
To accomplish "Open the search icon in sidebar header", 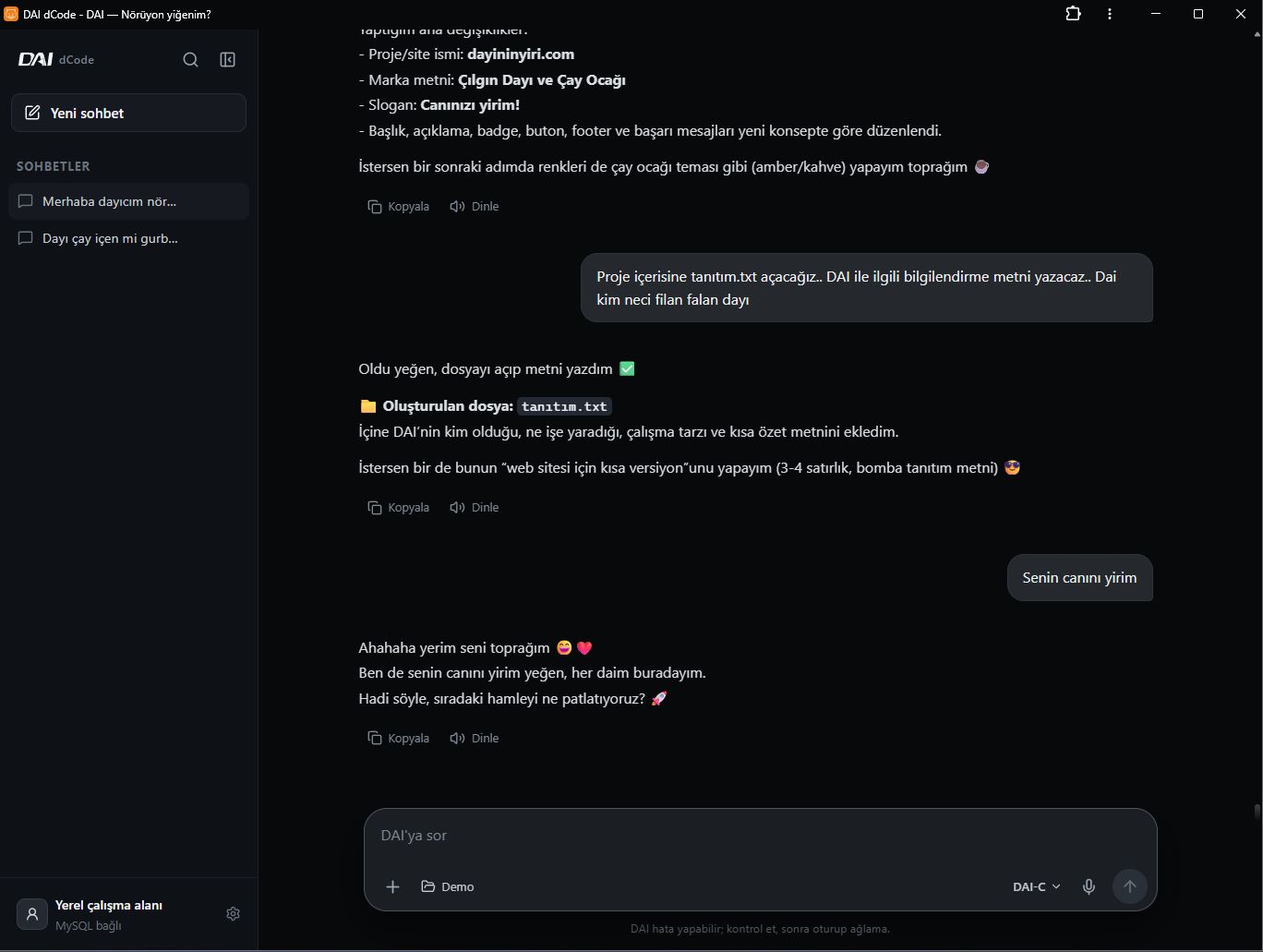I will [x=190, y=60].
